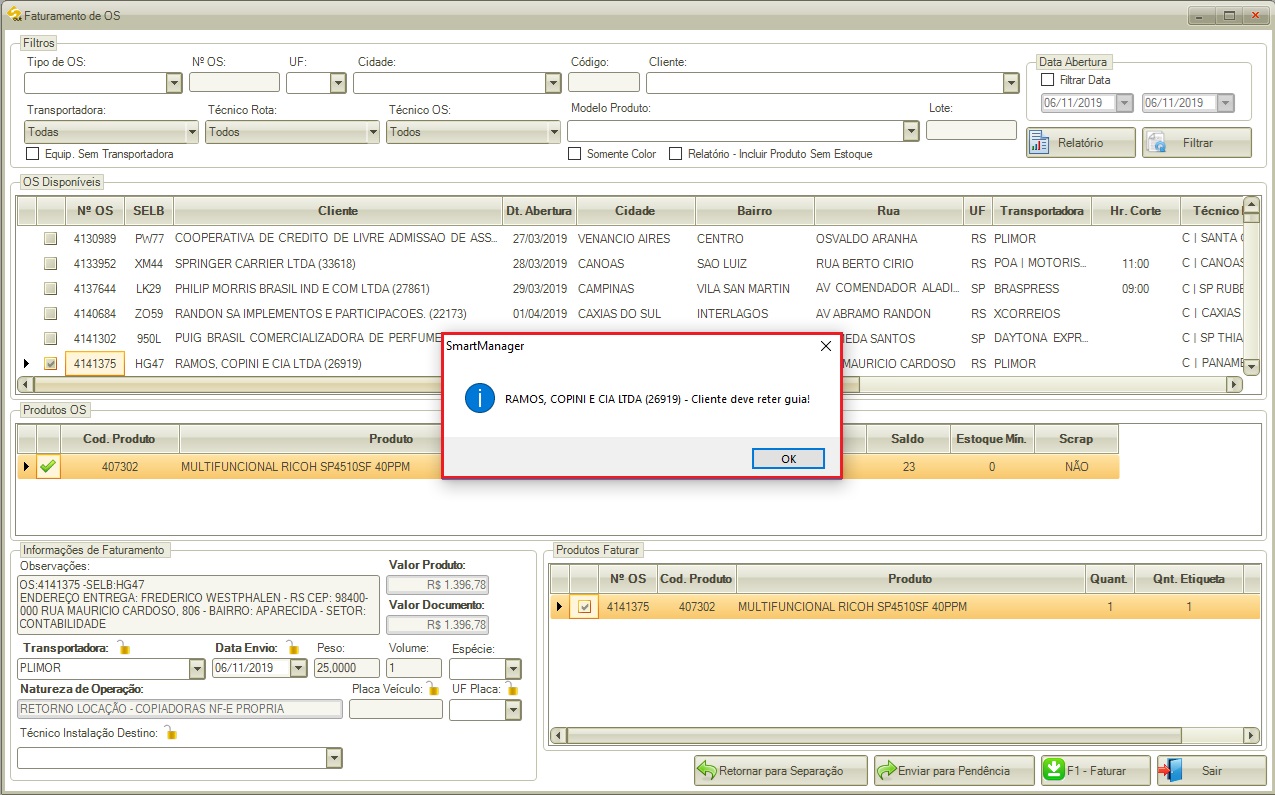Click the Placa Veículo input field
The width and height of the screenshot is (1275, 795).
point(396,709)
